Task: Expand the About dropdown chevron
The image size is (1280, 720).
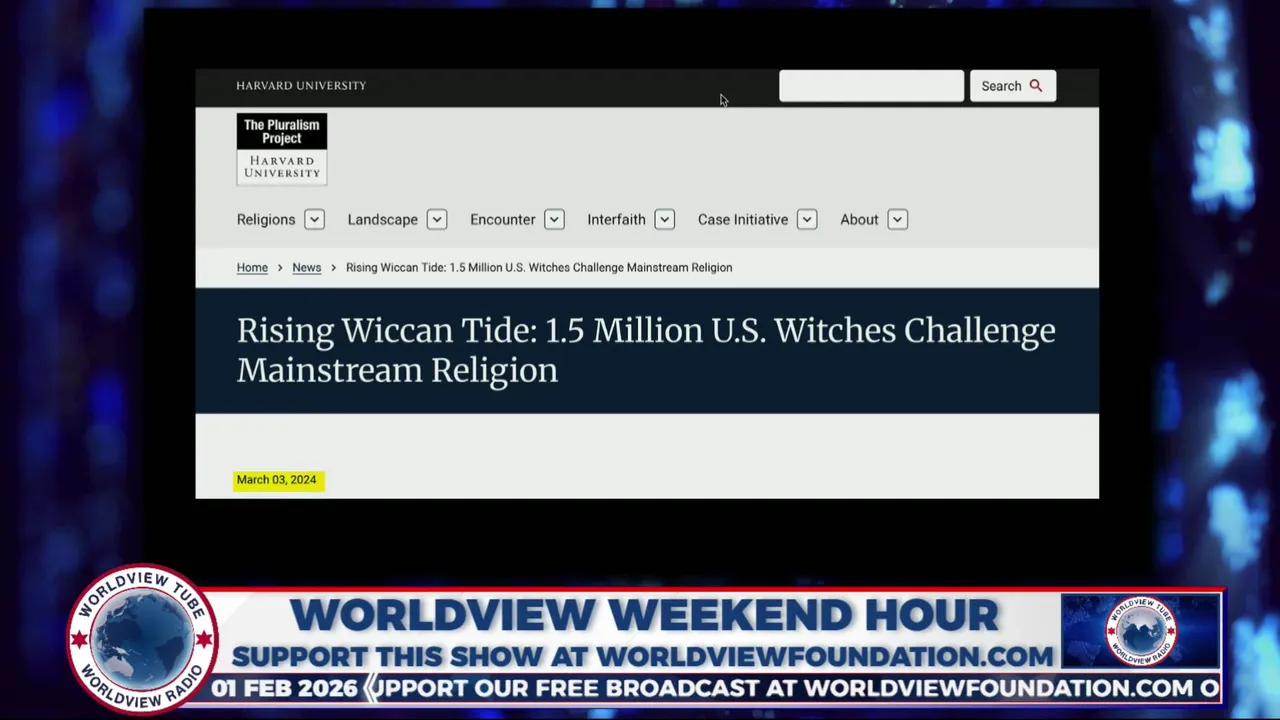Action: tap(897, 219)
